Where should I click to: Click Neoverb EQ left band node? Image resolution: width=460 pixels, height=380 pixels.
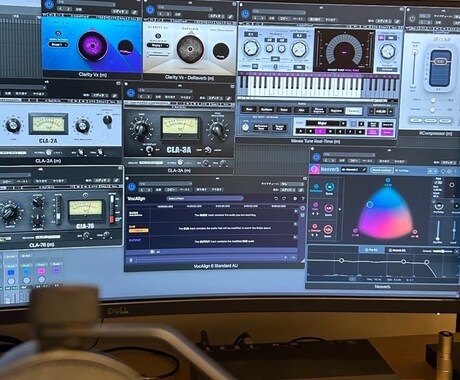click(341, 260)
